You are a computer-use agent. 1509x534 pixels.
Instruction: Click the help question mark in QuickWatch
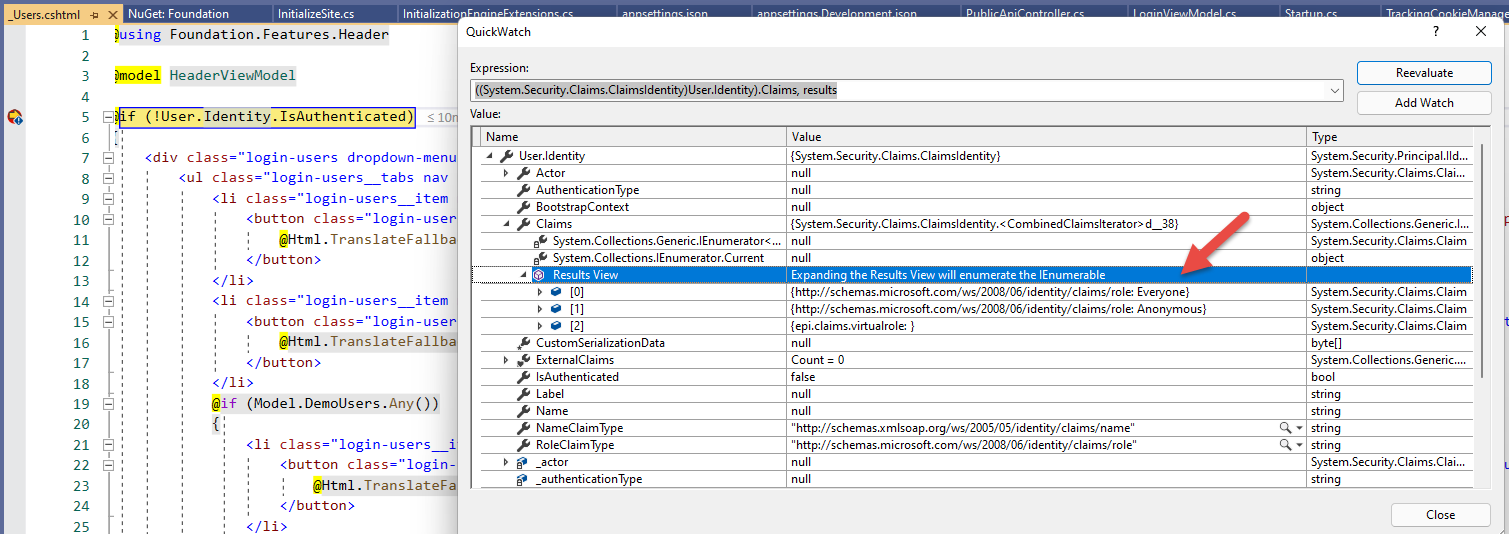(1436, 32)
